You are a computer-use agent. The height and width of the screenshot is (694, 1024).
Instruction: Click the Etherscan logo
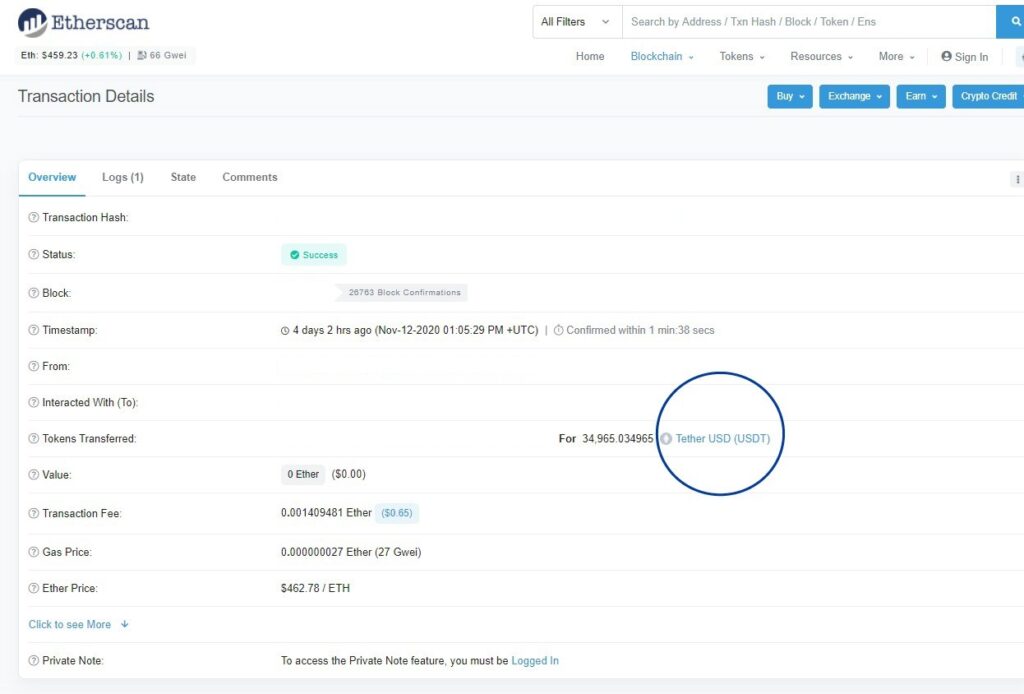(x=84, y=23)
